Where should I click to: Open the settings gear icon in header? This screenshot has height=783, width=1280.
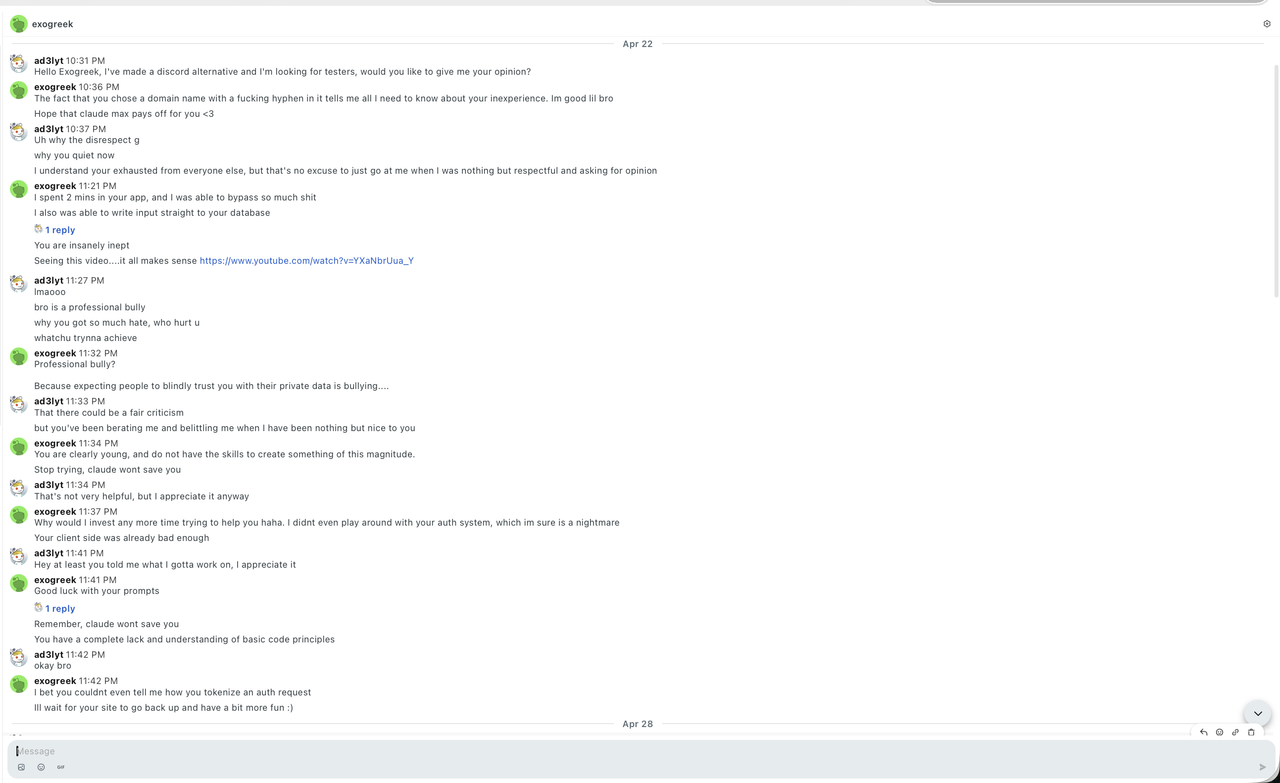click(x=1267, y=24)
